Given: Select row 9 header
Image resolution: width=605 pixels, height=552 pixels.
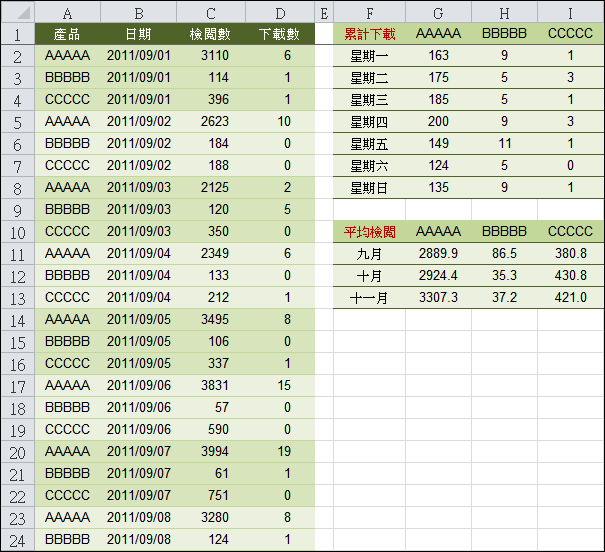Looking at the screenshot, I should click(x=18, y=210).
